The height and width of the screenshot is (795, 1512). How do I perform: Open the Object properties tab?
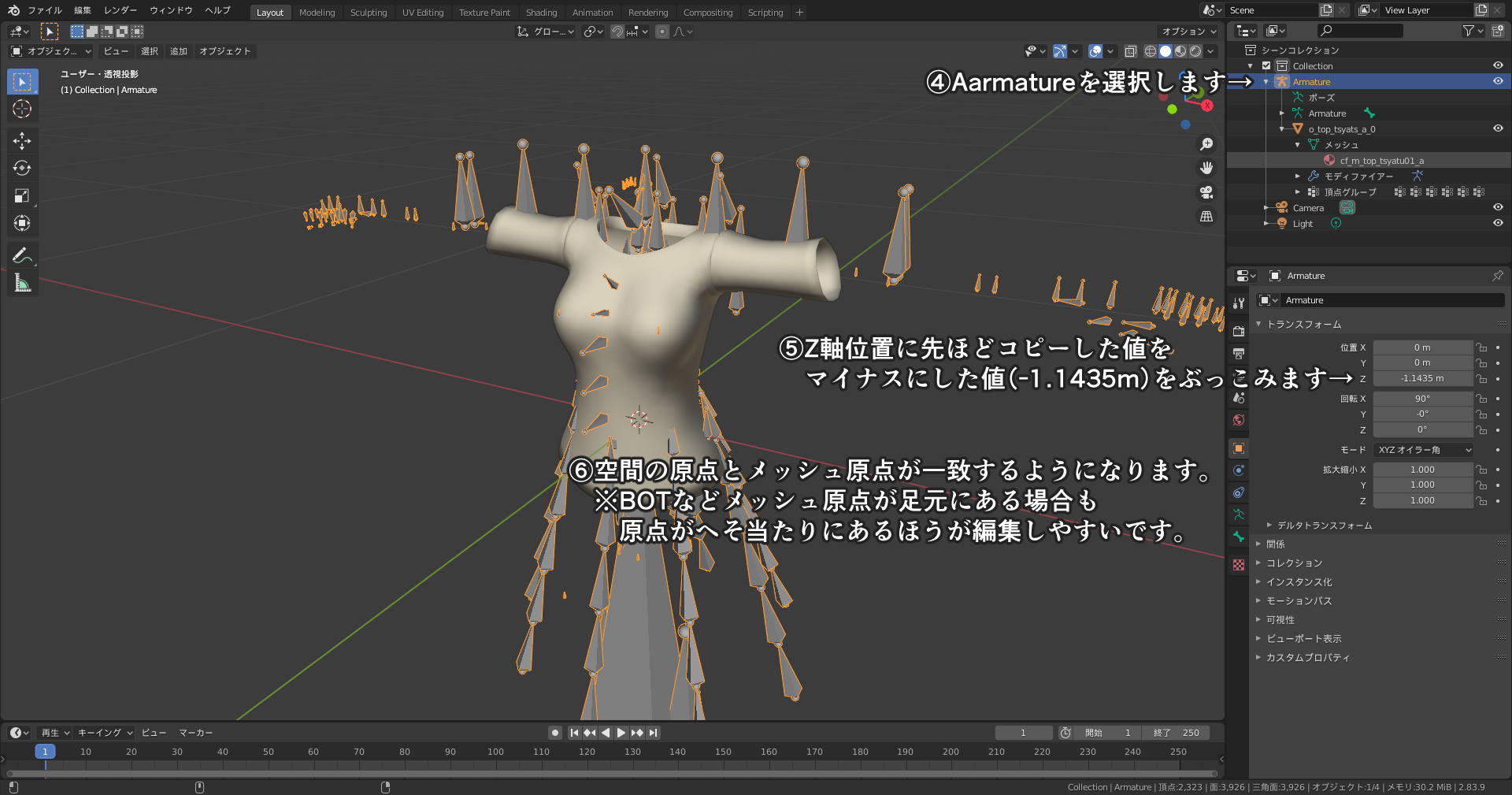1239,448
